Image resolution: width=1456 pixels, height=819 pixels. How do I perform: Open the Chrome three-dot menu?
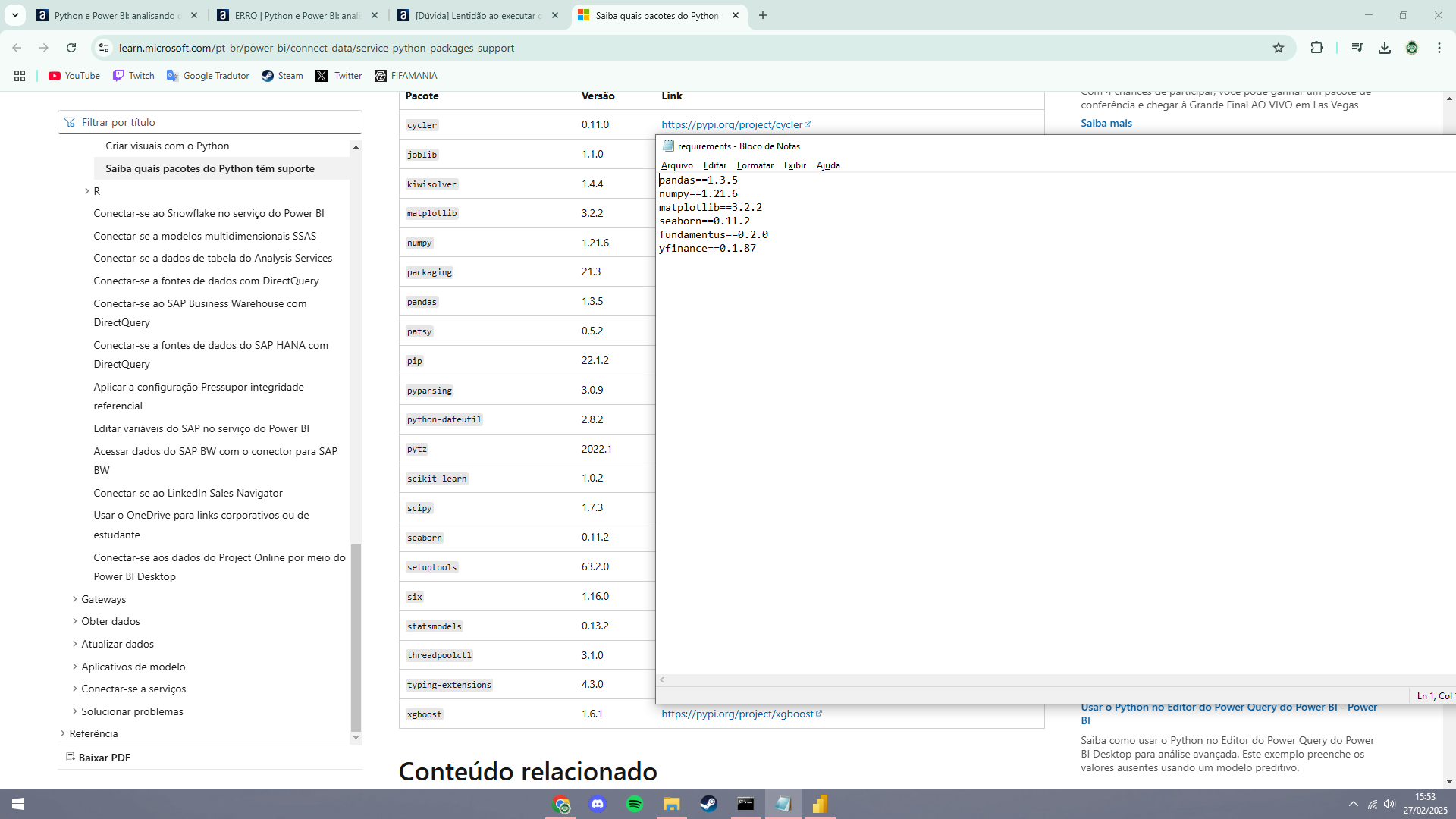[1439, 48]
